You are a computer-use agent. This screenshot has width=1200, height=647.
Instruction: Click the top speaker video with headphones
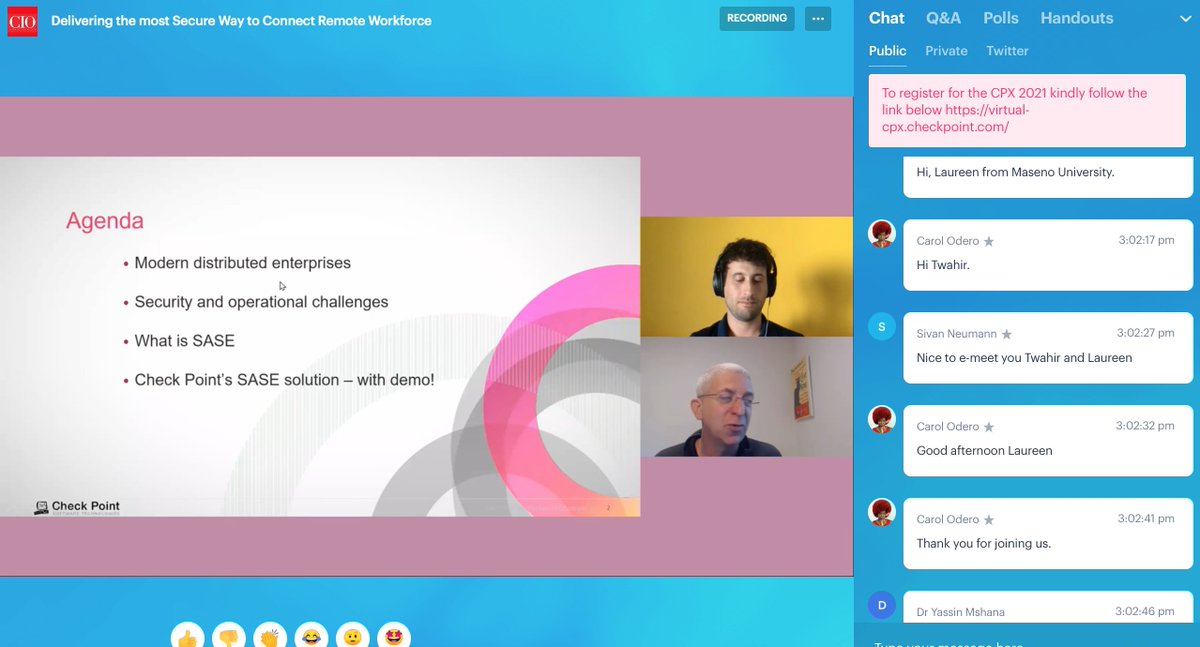(747, 276)
